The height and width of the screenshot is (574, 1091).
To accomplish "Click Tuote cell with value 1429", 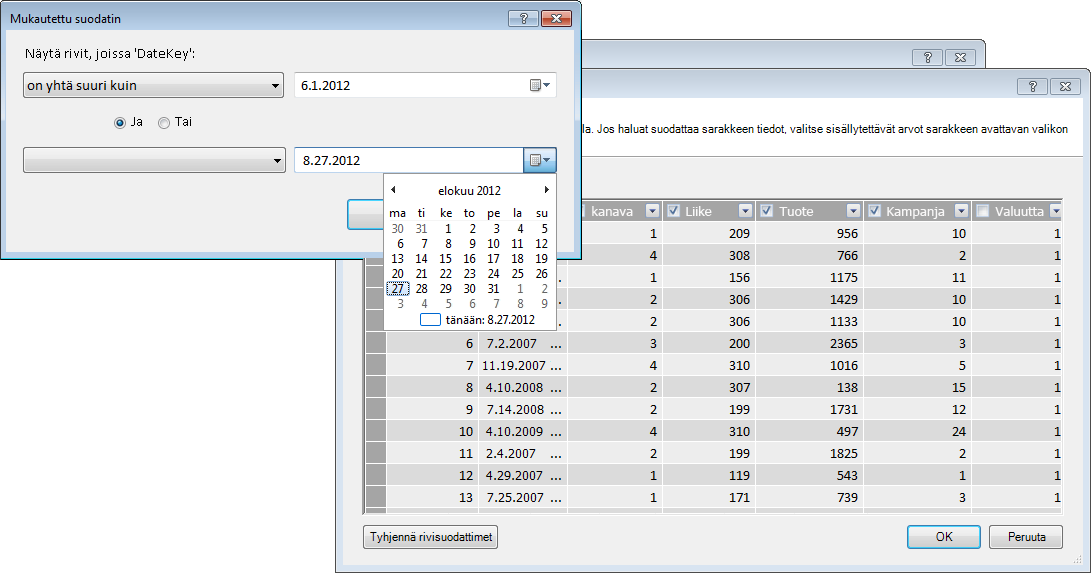I will [809, 299].
